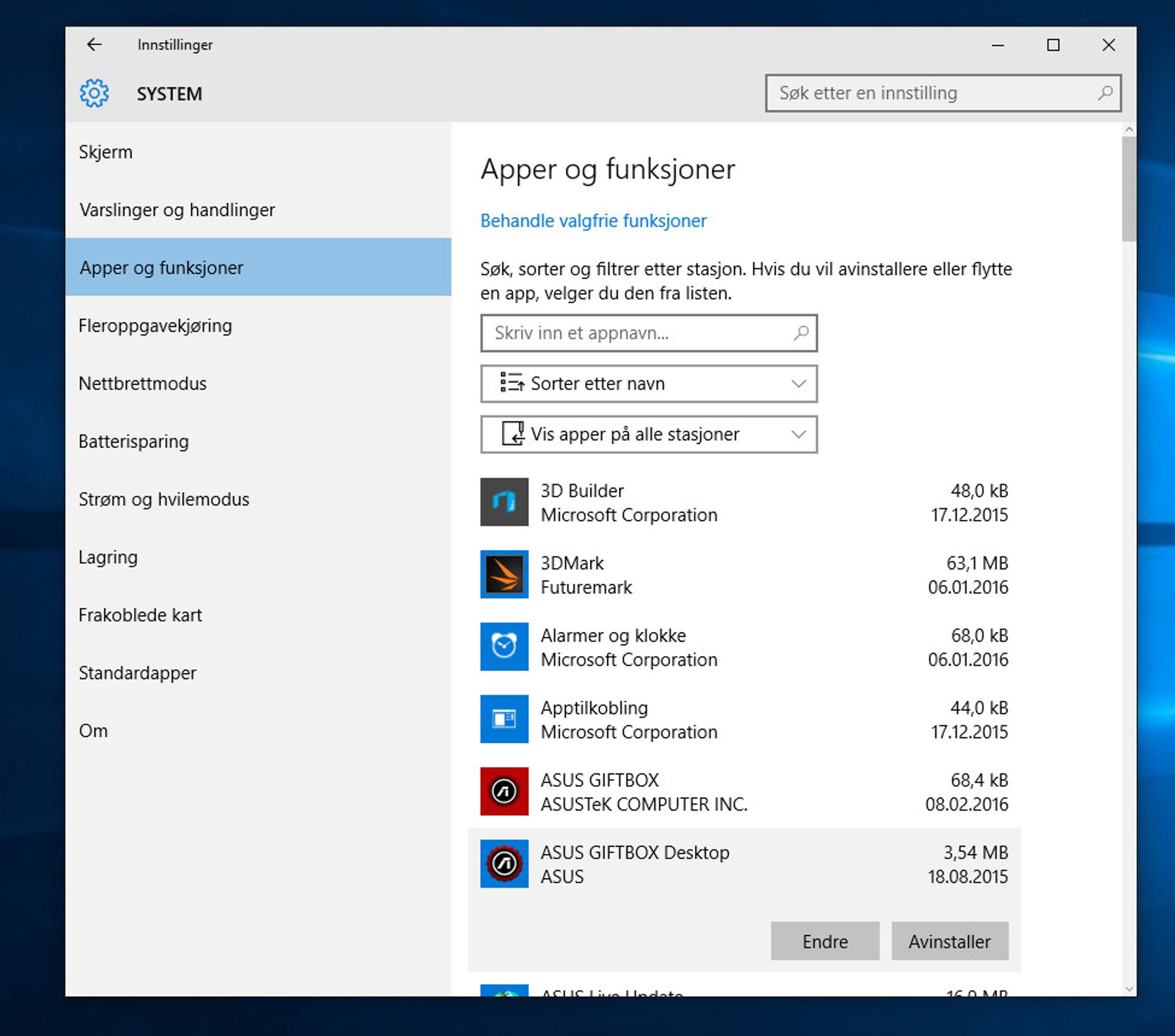Image resolution: width=1175 pixels, height=1036 pixels.
Task: Click the Apptilkobling app icon
Action: [504, 719]
